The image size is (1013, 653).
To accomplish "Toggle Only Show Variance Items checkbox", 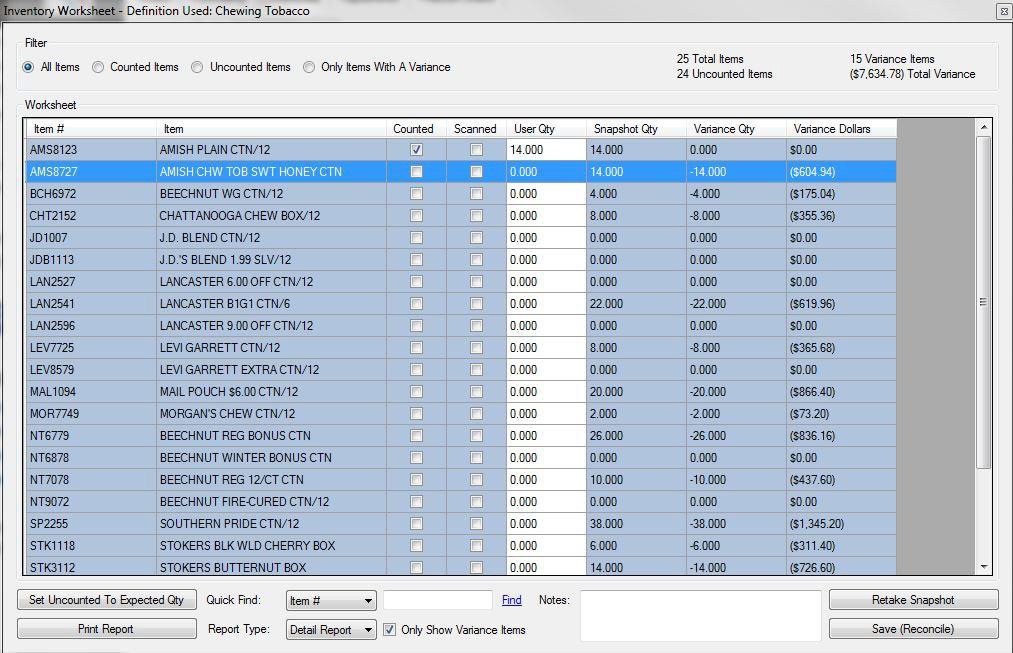I will pyautogui.click(x=390, y=630).
